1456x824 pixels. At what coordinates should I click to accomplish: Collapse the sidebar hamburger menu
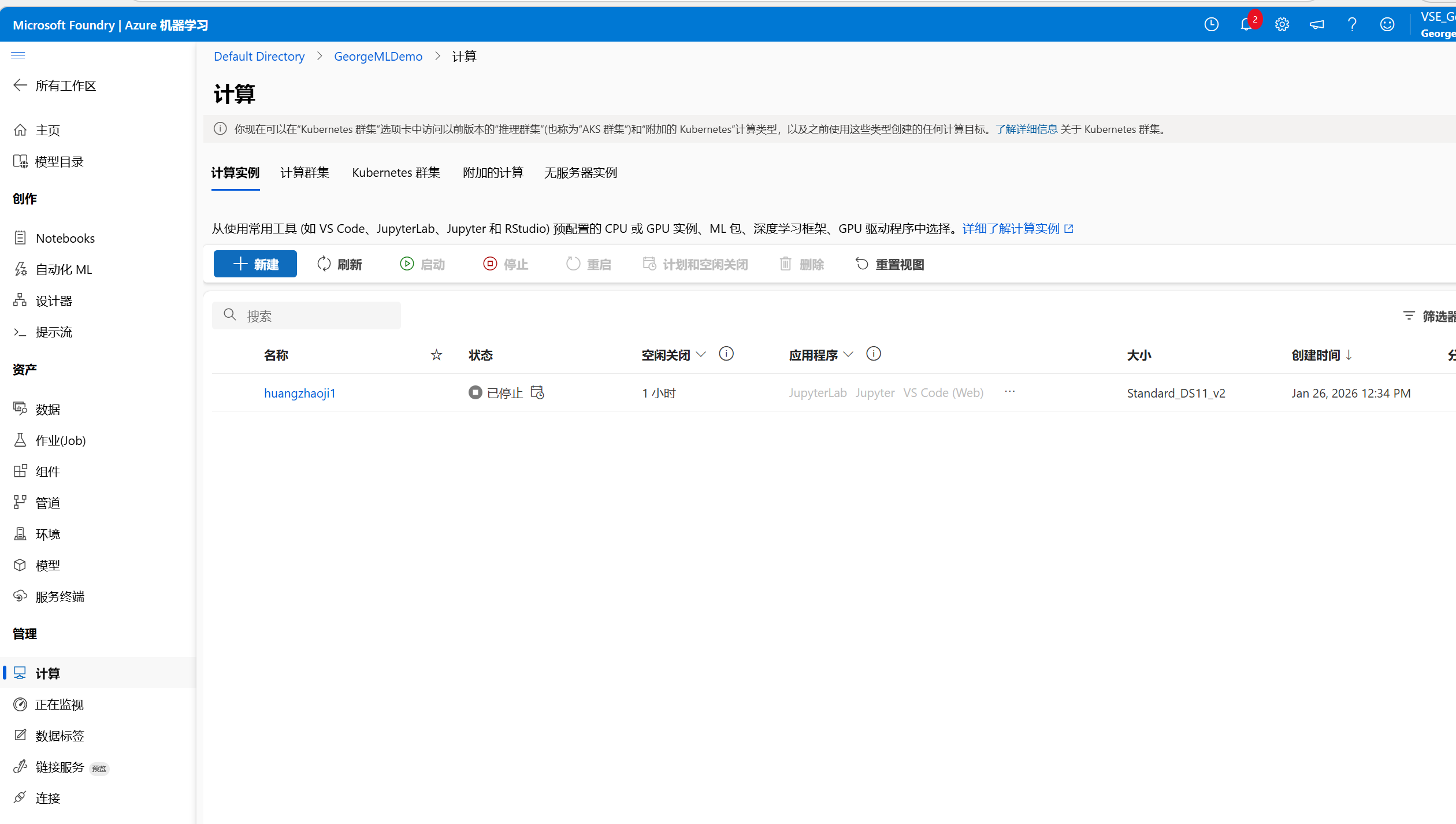[x=18, y=55]
